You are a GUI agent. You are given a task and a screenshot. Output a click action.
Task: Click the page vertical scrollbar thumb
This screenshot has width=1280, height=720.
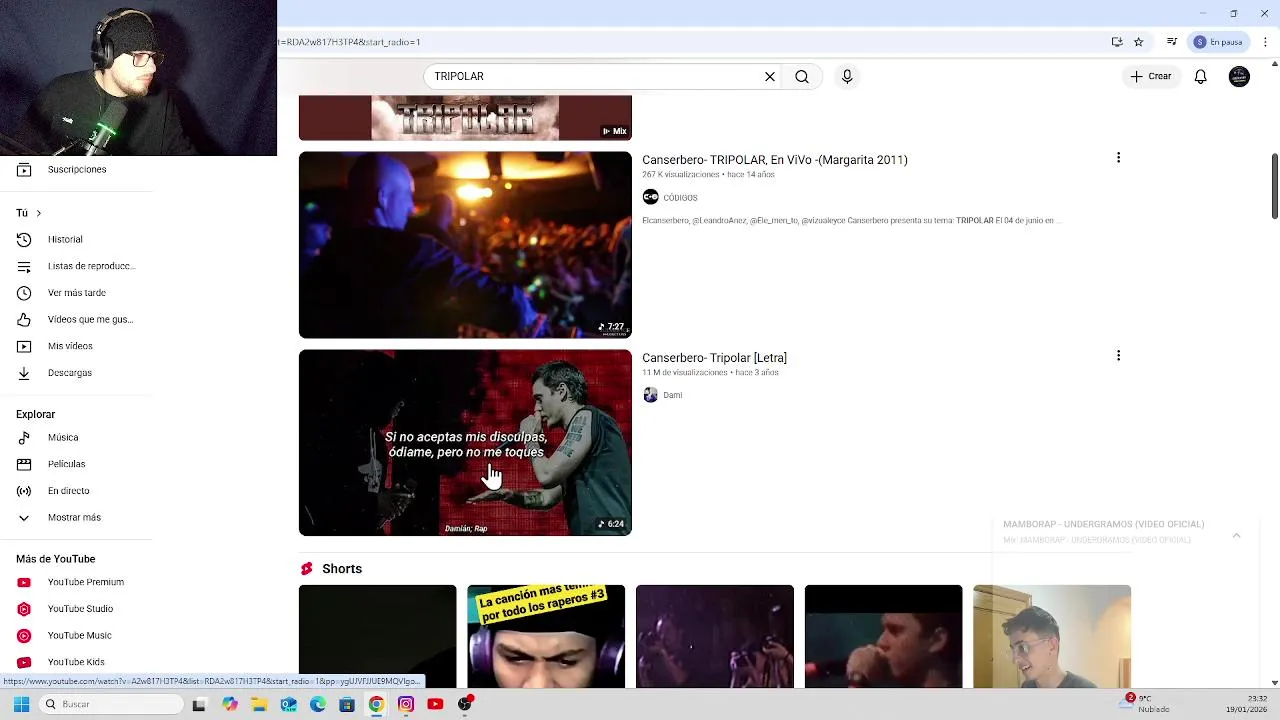(x=1274, y=186)
